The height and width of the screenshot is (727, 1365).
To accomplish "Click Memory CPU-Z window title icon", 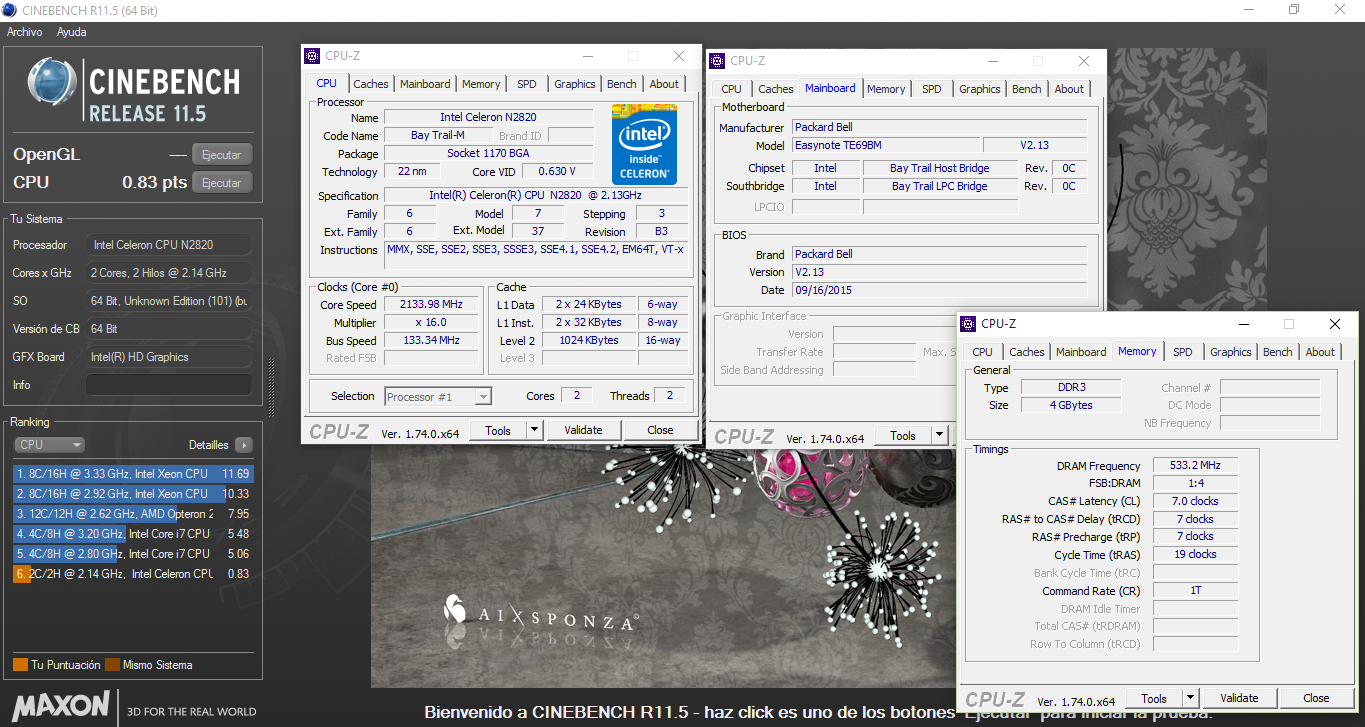I will coord(970,324).
